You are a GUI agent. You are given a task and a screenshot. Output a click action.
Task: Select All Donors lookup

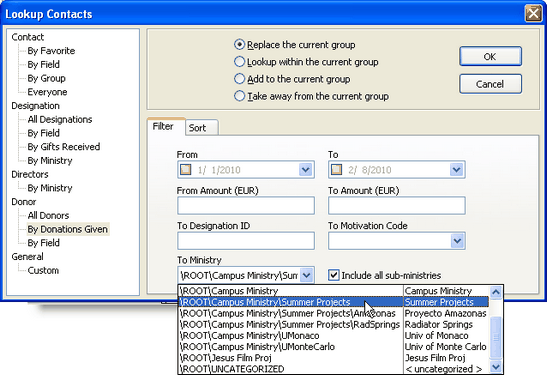[x=48, y=215]
